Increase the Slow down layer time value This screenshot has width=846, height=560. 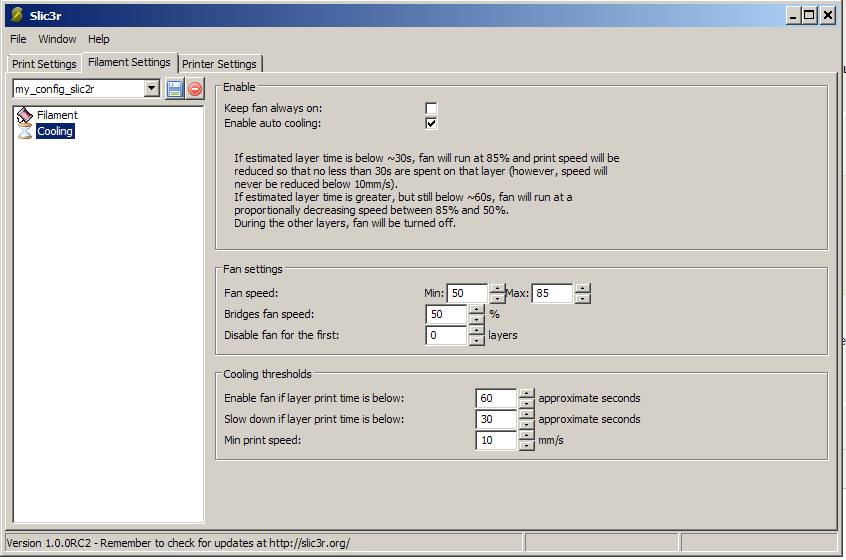tap(527, 414)
